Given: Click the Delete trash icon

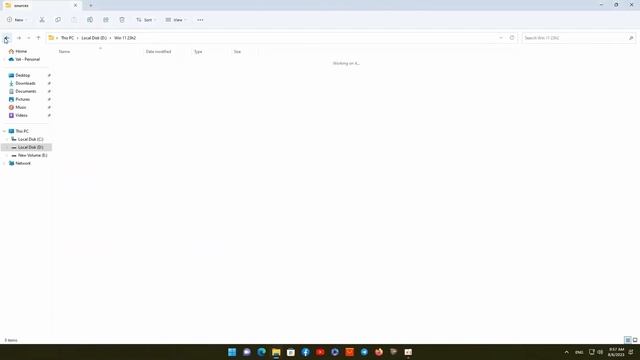Looking at the screenshot, I should (122, 20).
